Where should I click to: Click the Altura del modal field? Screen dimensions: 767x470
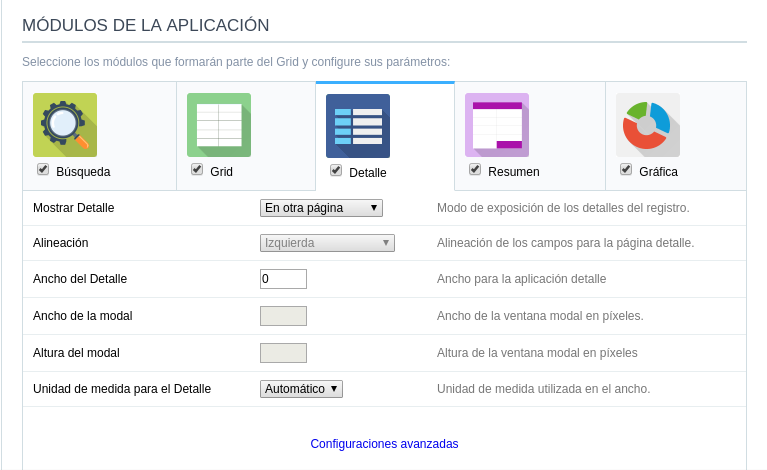click(283, 353)
